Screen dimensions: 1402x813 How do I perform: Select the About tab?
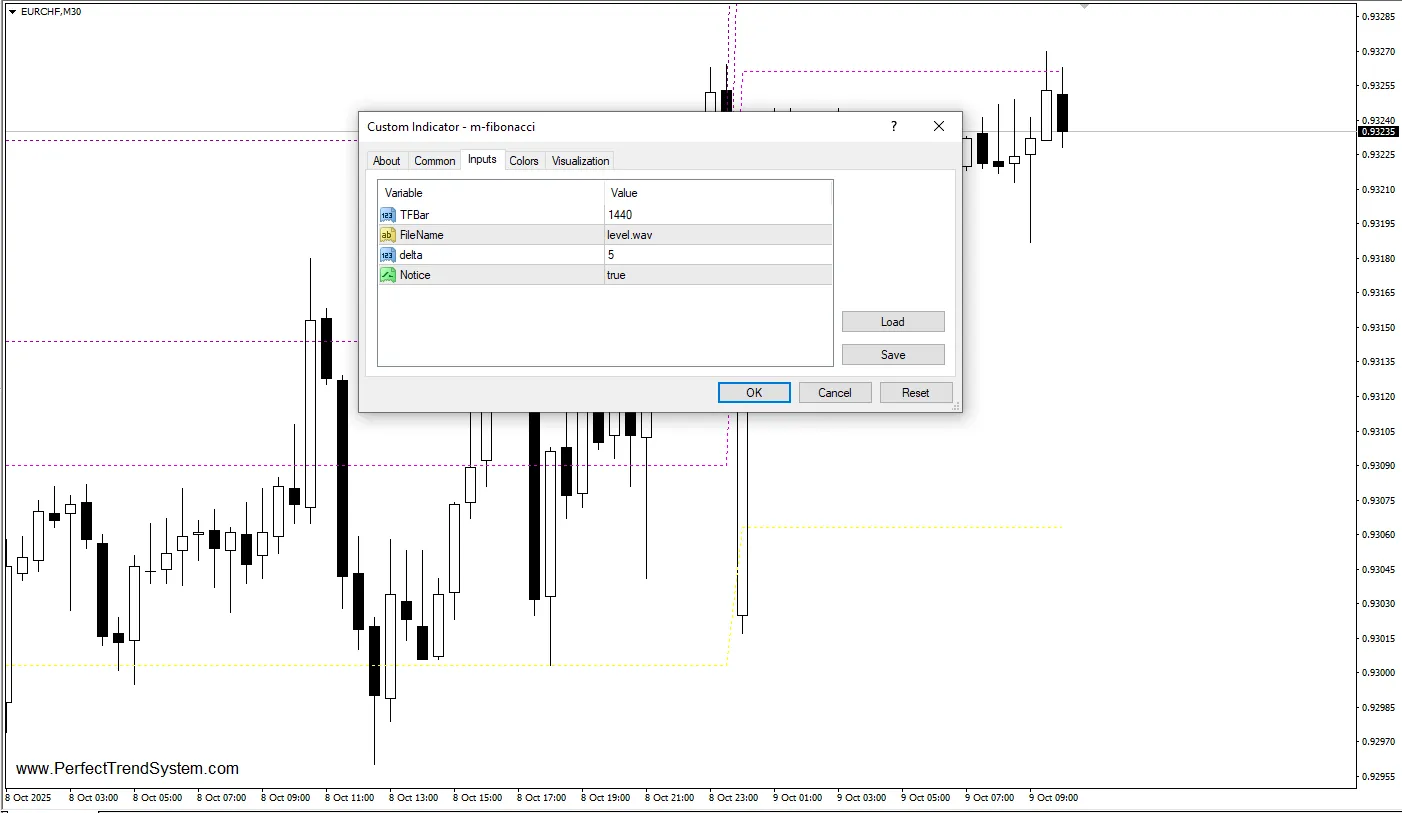click(x=386, y=161)
